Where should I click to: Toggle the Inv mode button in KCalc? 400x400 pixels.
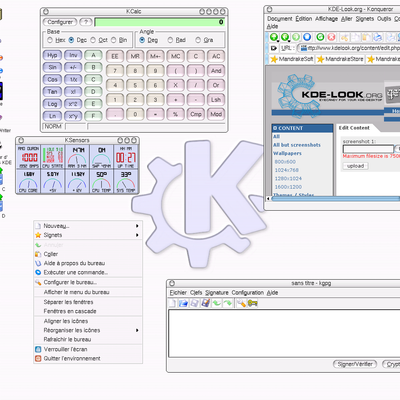click(73, 55)
